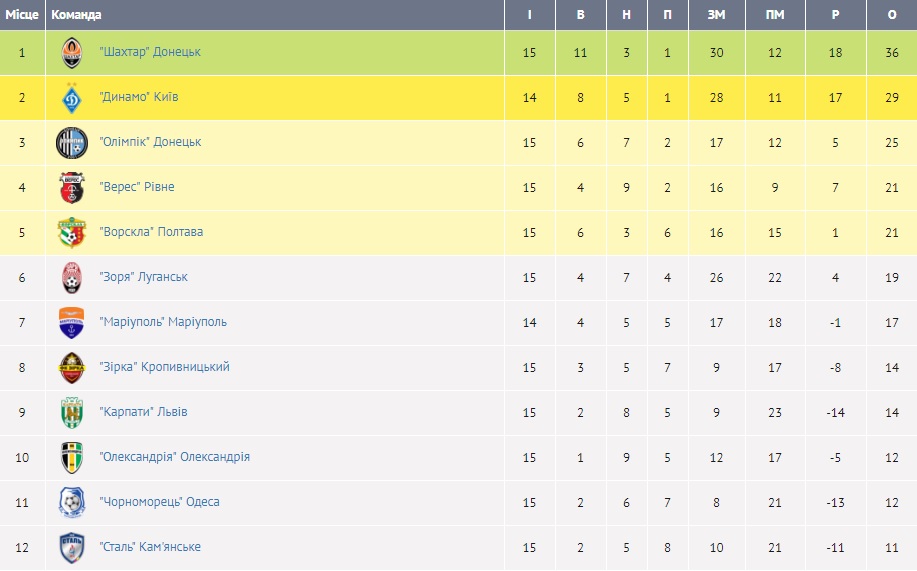Click the Karpaty Lviv team crest
Screen dimensions: 917x571
[71, 412]
